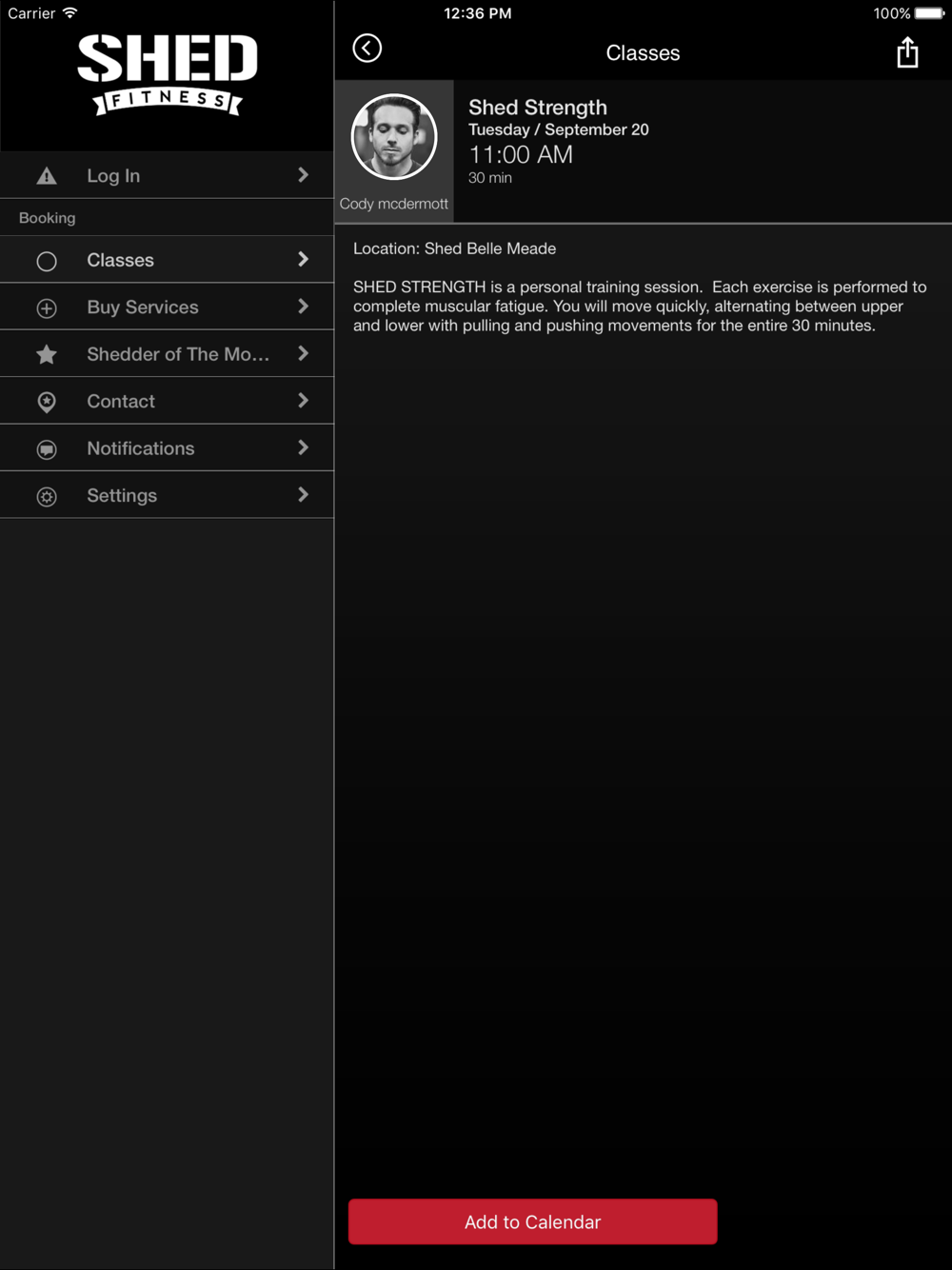Tap the Buy Services plus icon
952x1270 pixels.
[x=47, y=308]
